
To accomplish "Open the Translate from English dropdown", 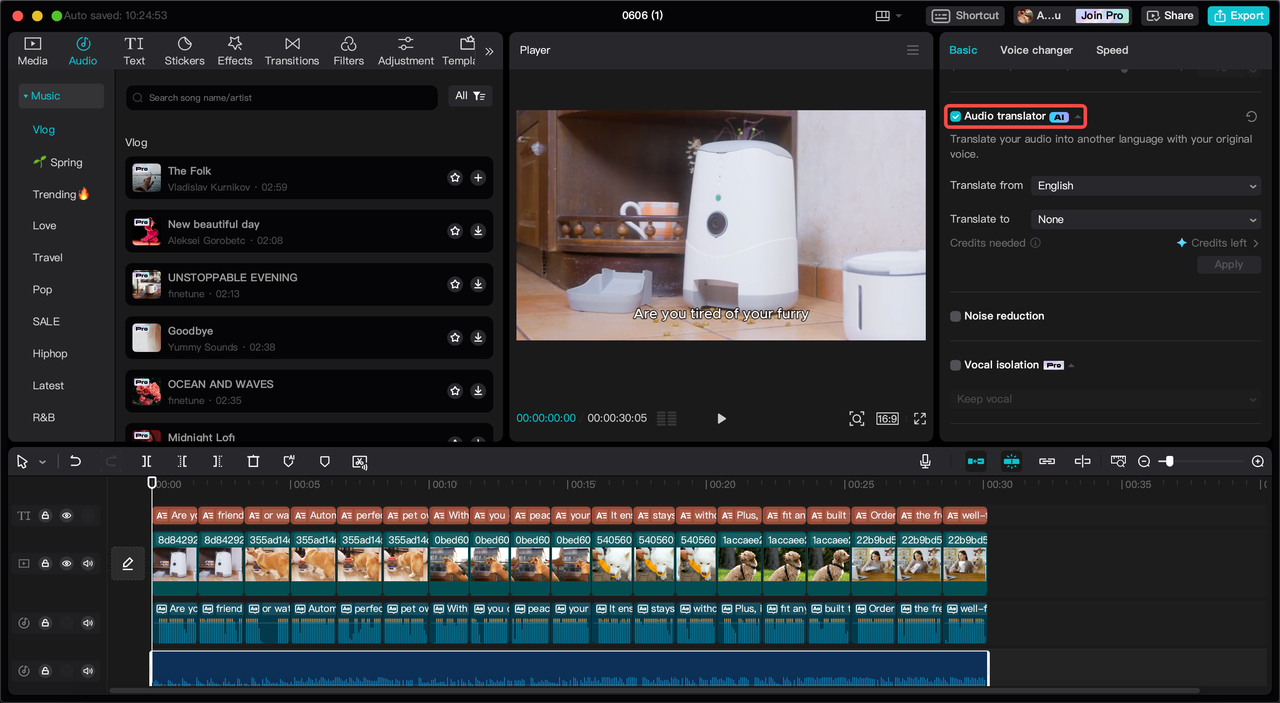I will pos(1147,186).
